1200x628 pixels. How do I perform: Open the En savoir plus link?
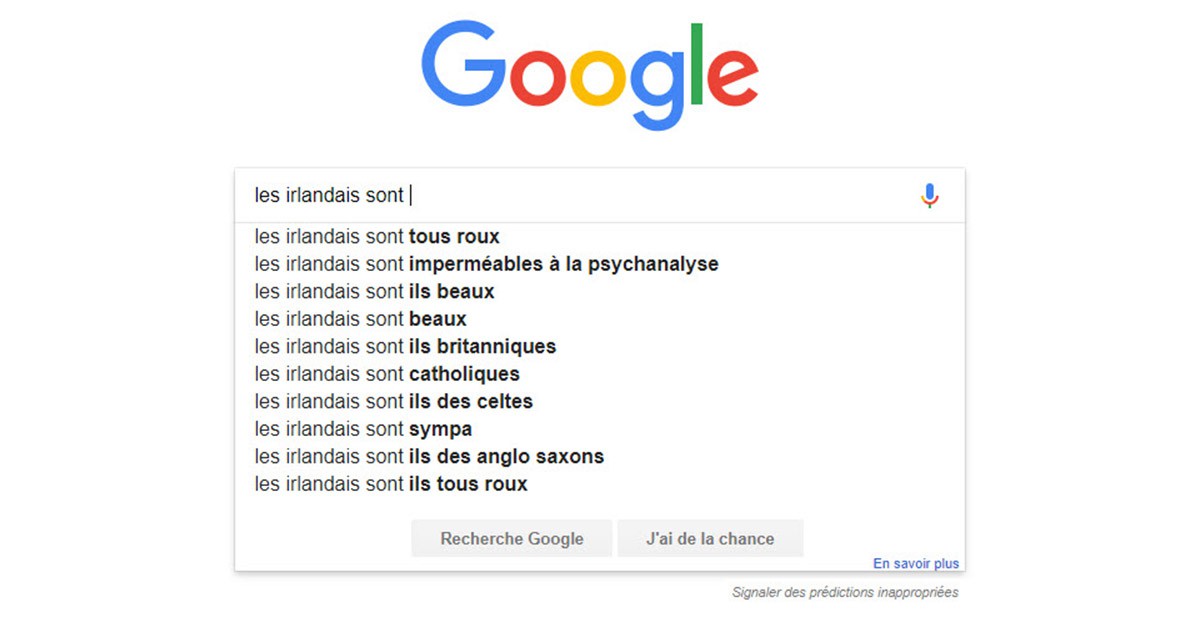[x=915, y=563]
